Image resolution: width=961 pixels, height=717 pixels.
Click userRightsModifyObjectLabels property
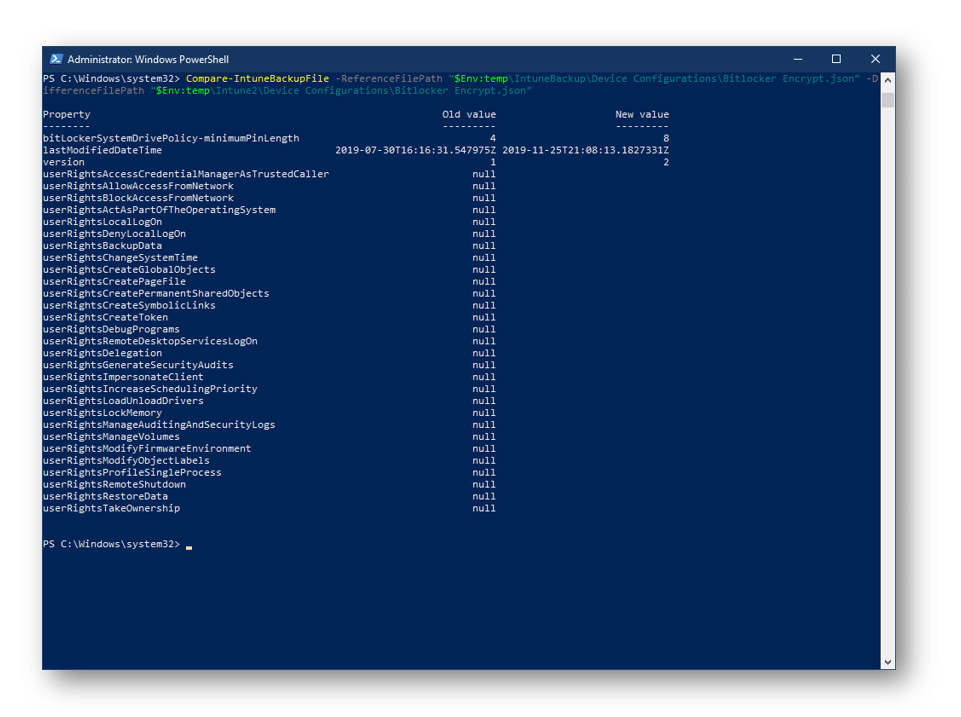click(126, 461)
